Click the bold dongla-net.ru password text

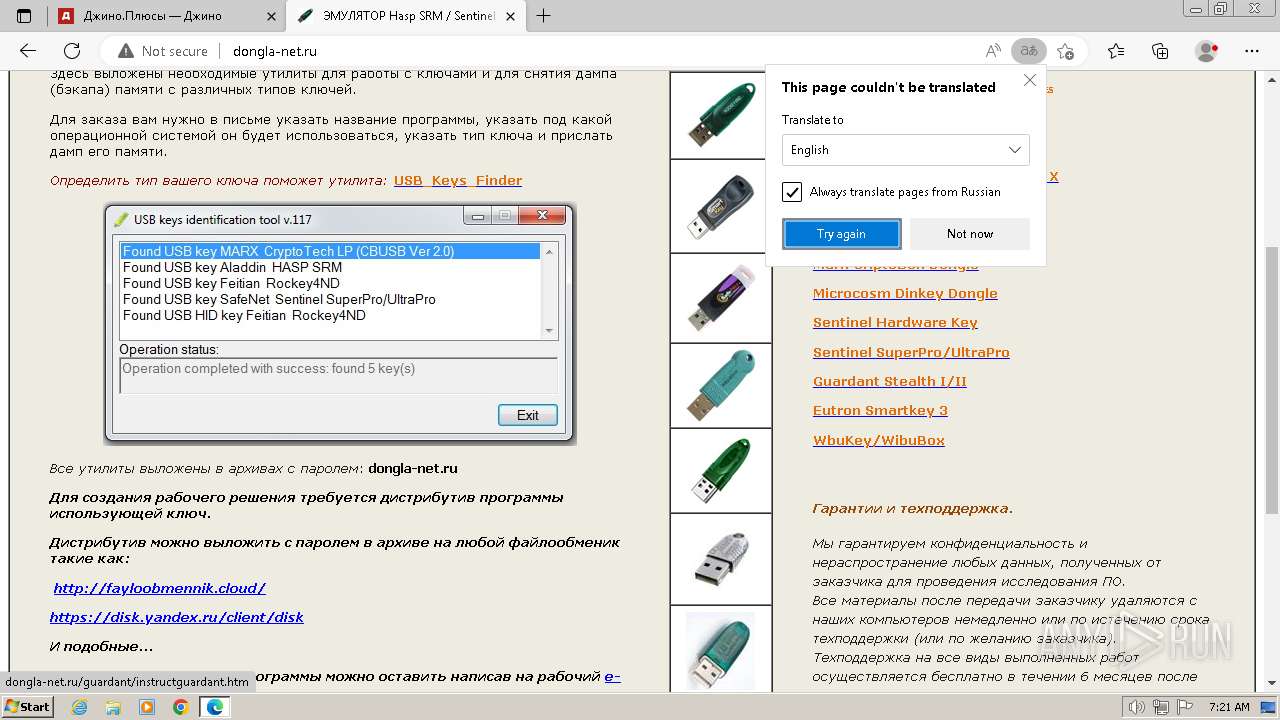(413, 468)
